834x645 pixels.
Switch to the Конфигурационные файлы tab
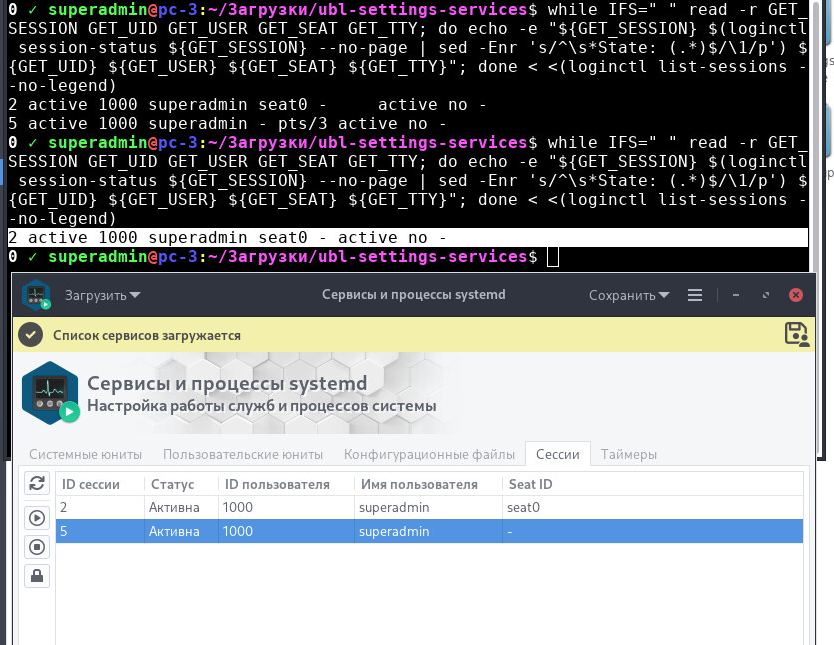[x=429, y=455]
